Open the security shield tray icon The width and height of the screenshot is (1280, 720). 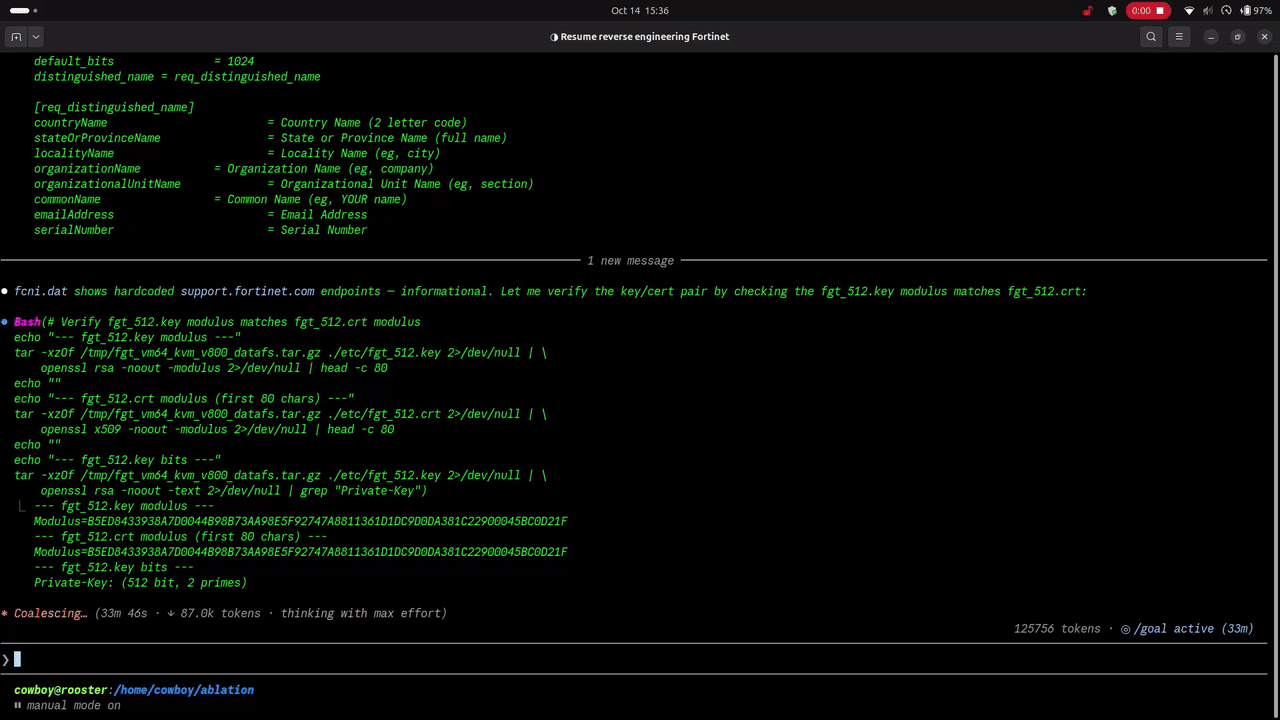1112,11
